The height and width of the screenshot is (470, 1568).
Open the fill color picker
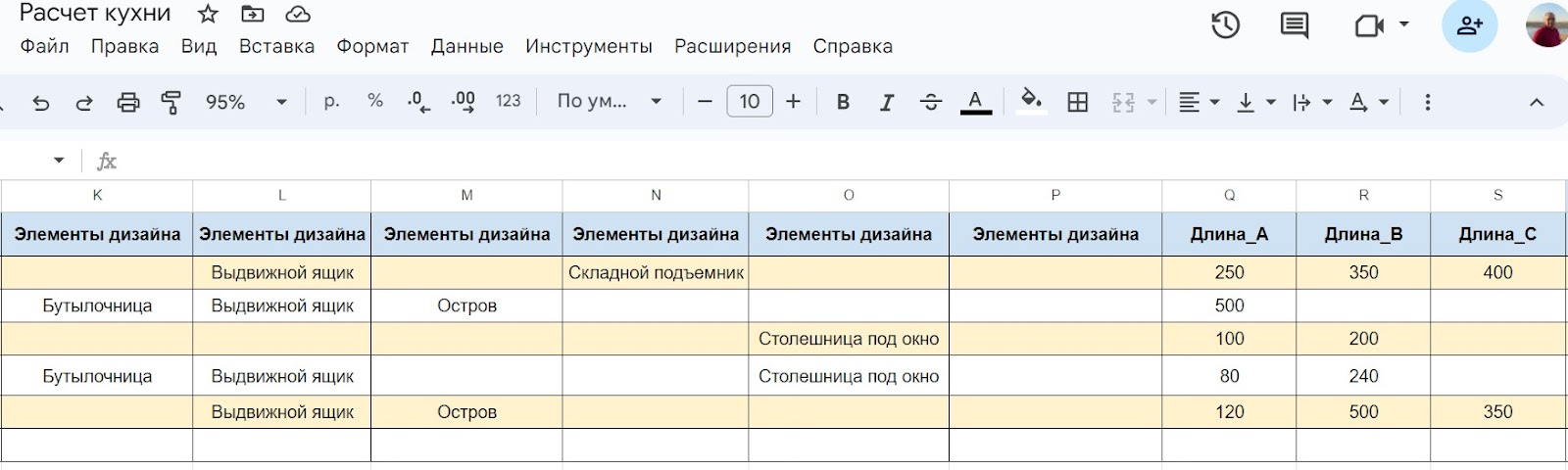1030,102
